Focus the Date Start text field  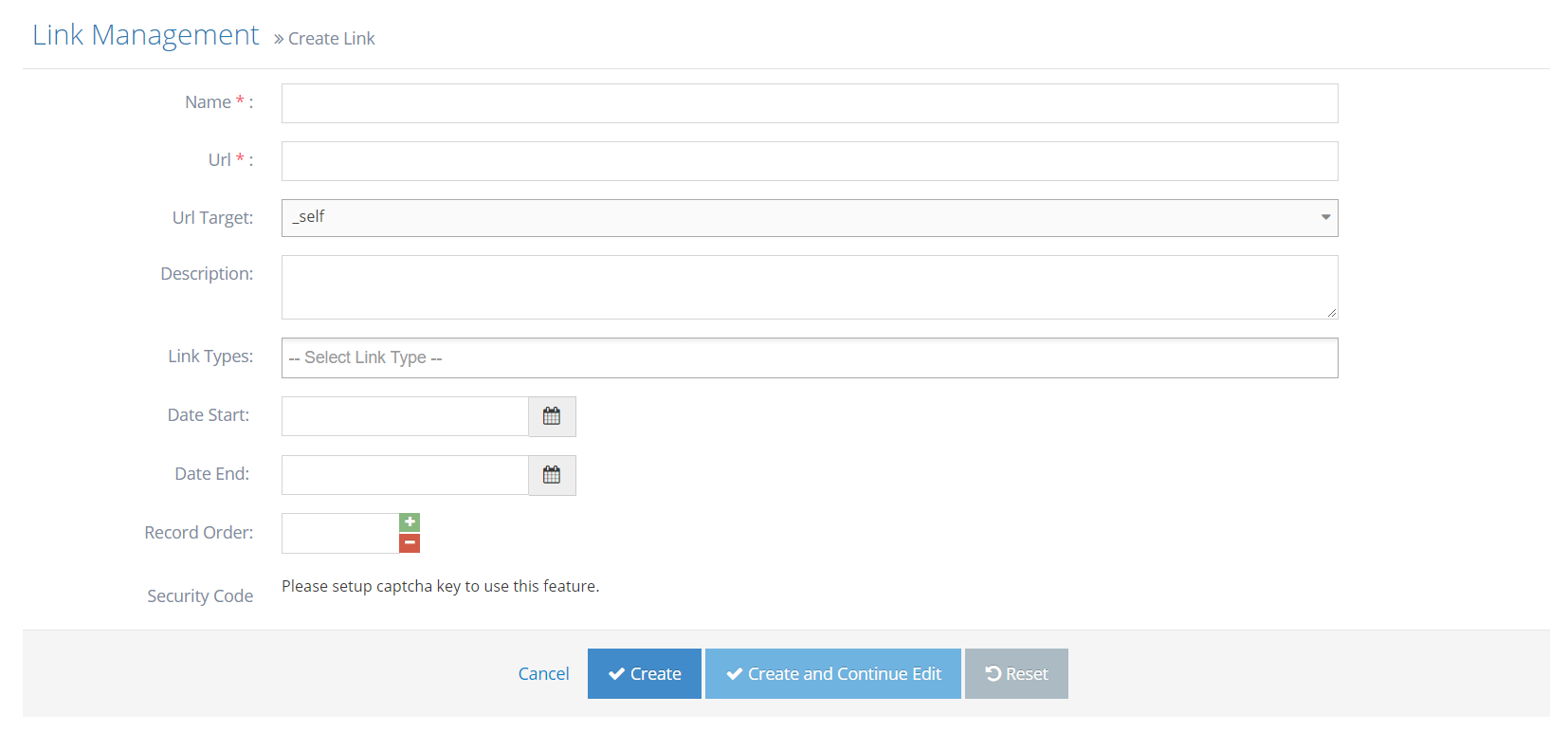pyautogui.click(x=405, y=416)
